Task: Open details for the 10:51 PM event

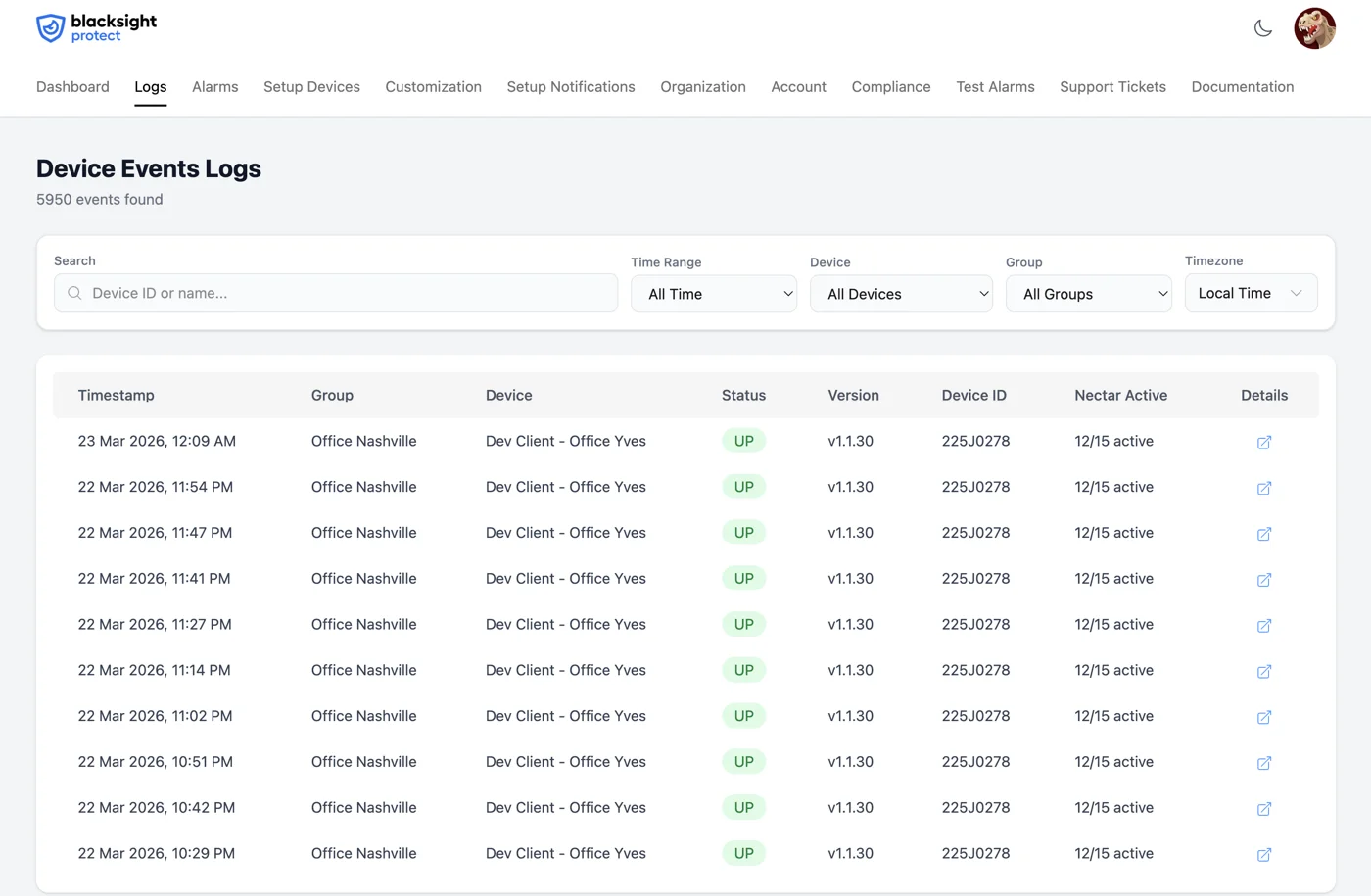Action: [x=1263, y=763]
